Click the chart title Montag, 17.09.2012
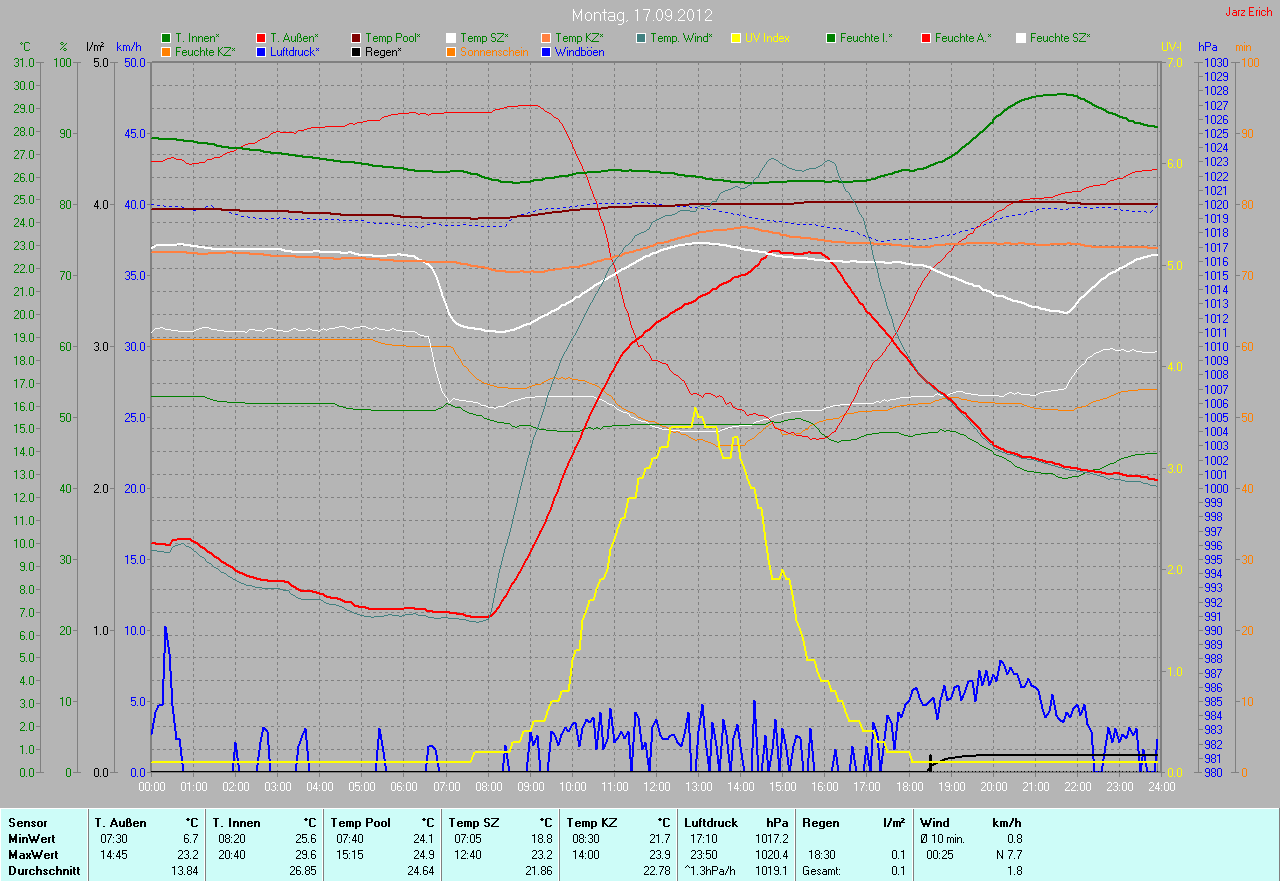Viewport: 1280px width, 881px height. click(x=640, y=16)
